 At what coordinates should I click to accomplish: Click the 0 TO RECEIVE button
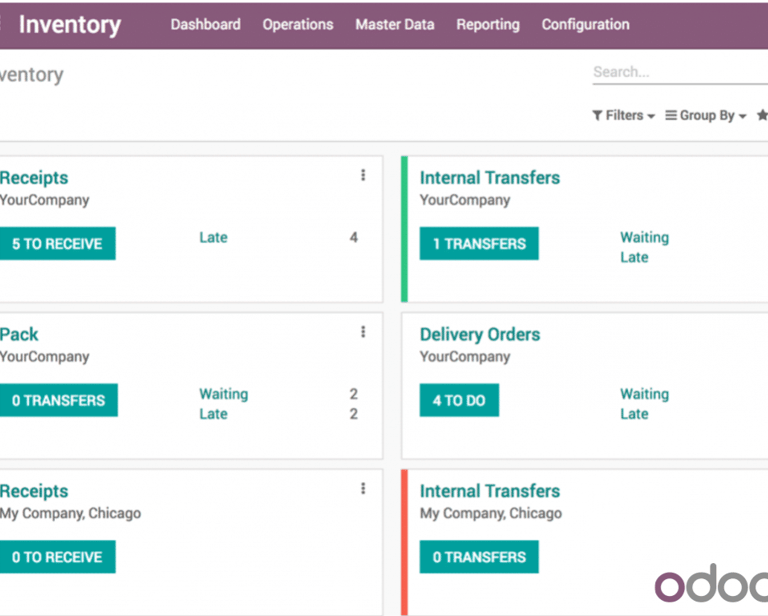pos(57,557)
